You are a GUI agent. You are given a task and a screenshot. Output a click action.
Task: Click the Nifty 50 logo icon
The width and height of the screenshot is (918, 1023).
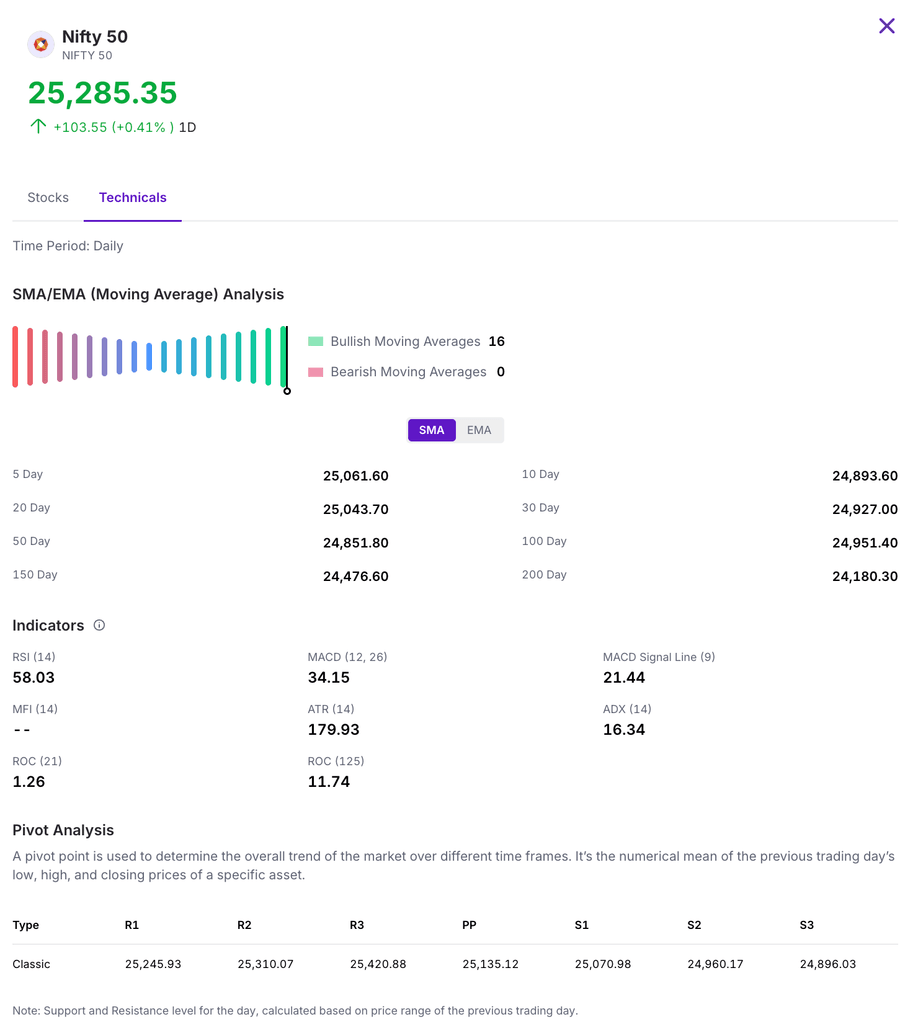[41, 45]
